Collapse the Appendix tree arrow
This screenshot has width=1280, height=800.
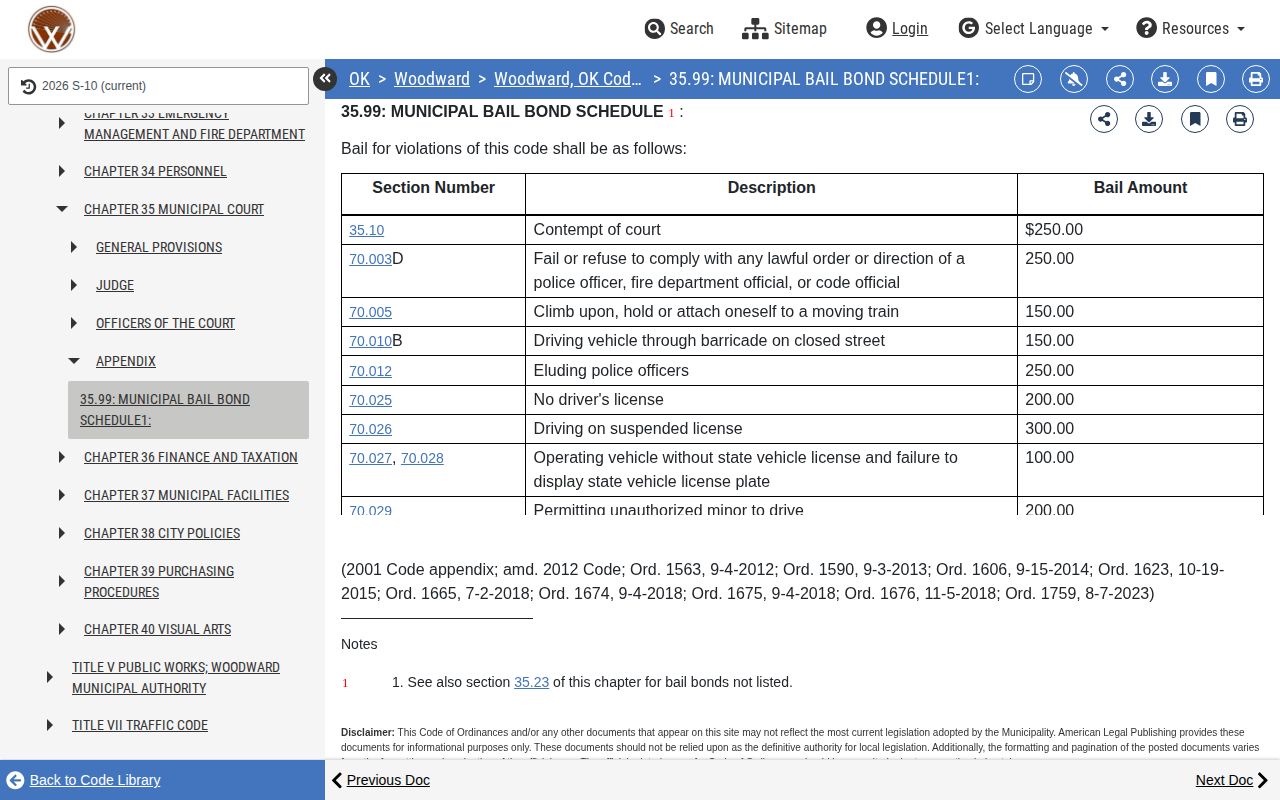pos(74,361)
